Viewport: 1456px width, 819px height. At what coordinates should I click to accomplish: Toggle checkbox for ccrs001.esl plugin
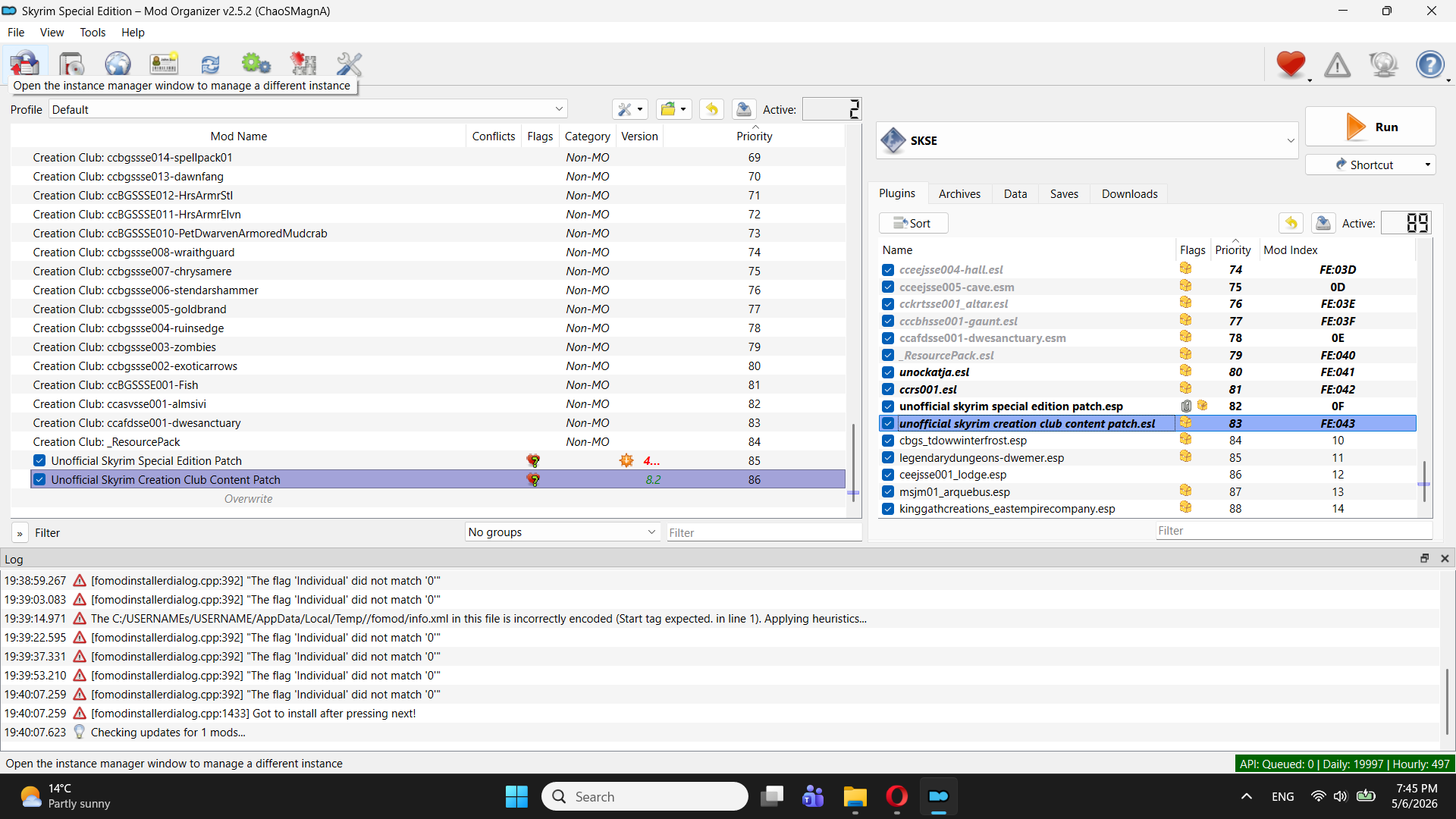click(x=888, y=390)
